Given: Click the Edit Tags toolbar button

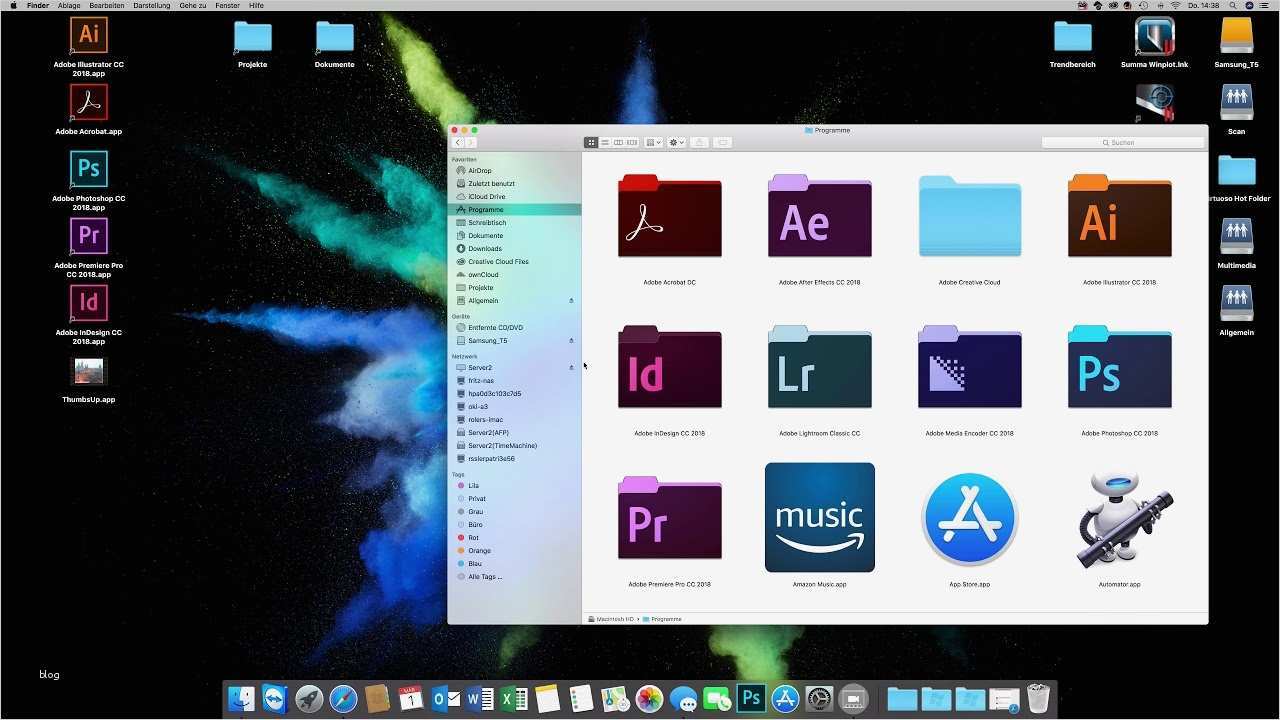Looking at the screenshot, I should 723,143.
